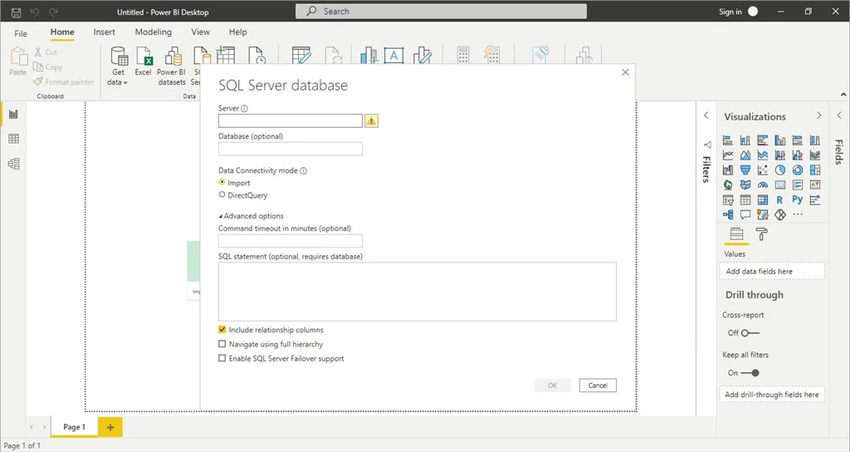Select the R script visual
Viewport: 850px width, 452px height.
coord(780,200)
